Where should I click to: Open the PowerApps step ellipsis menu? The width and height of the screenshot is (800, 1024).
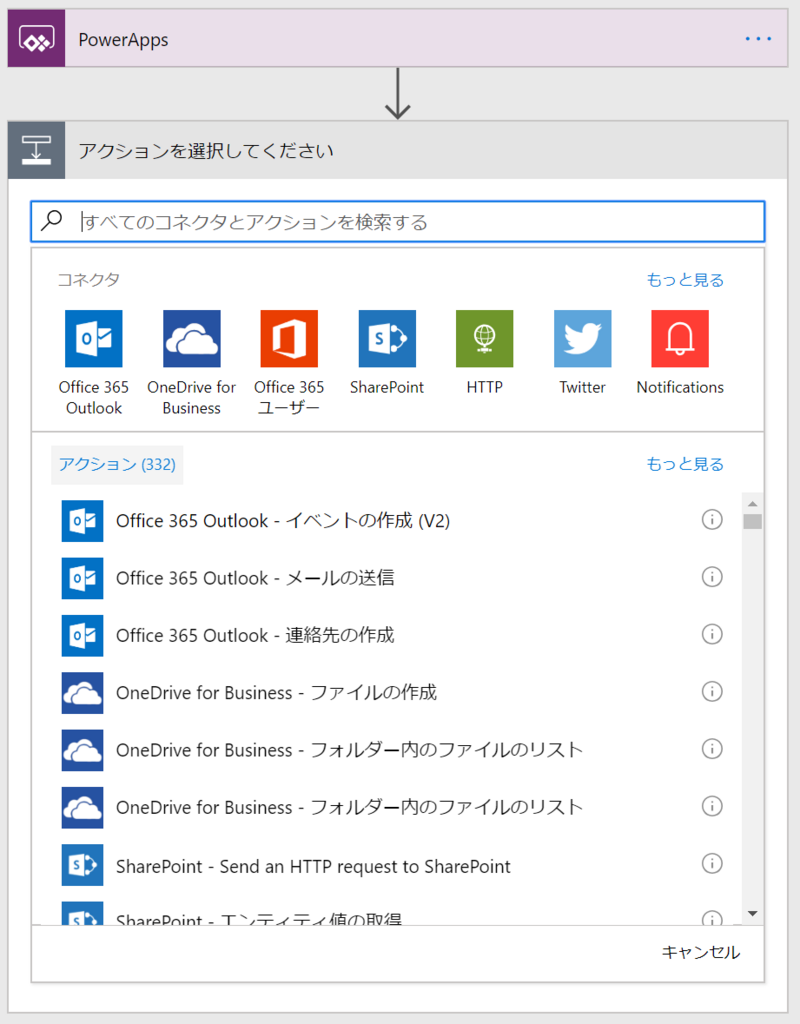tap(758, 39)
